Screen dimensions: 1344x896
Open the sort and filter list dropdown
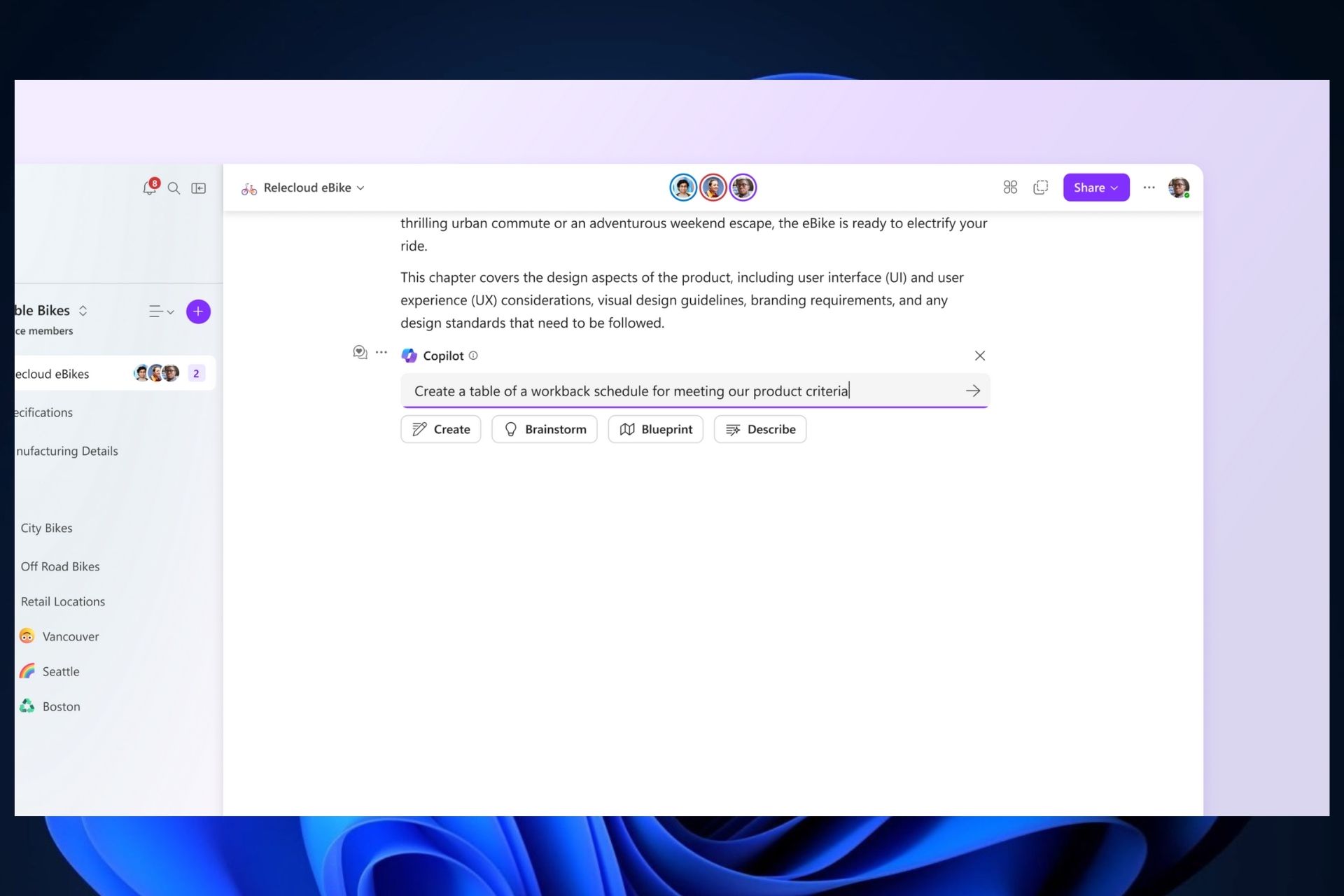162,311
